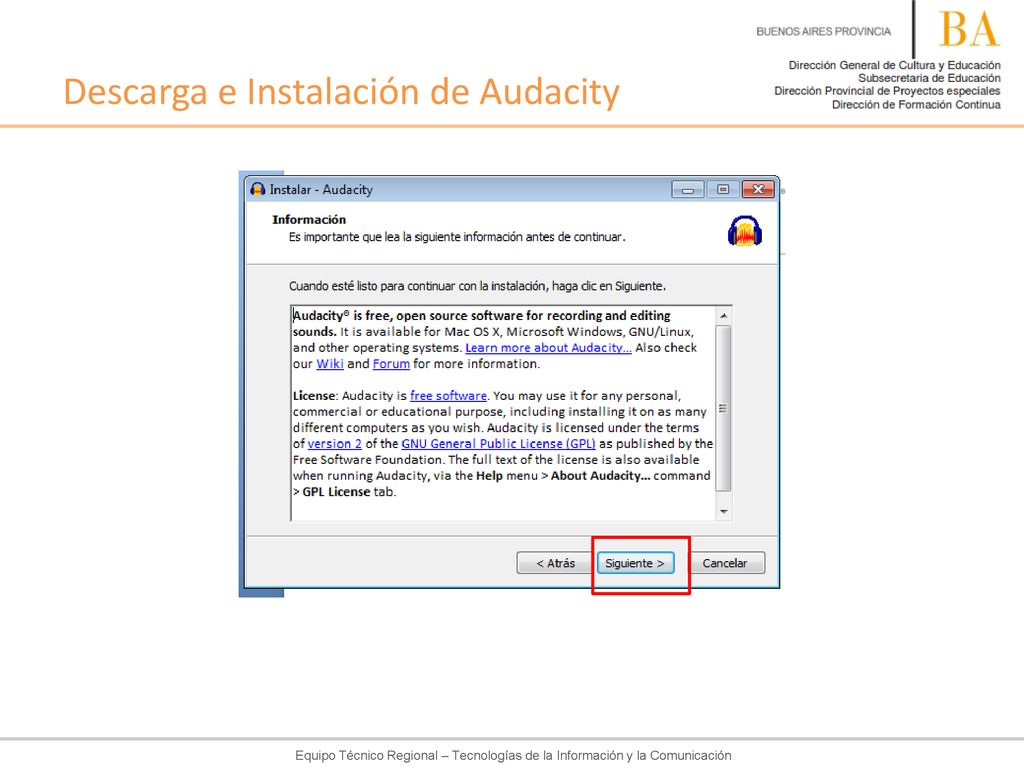1024x768 pixels.
Task: Click 'Subsecretaria de Educación' text
Action: click(x=929, y=78)
